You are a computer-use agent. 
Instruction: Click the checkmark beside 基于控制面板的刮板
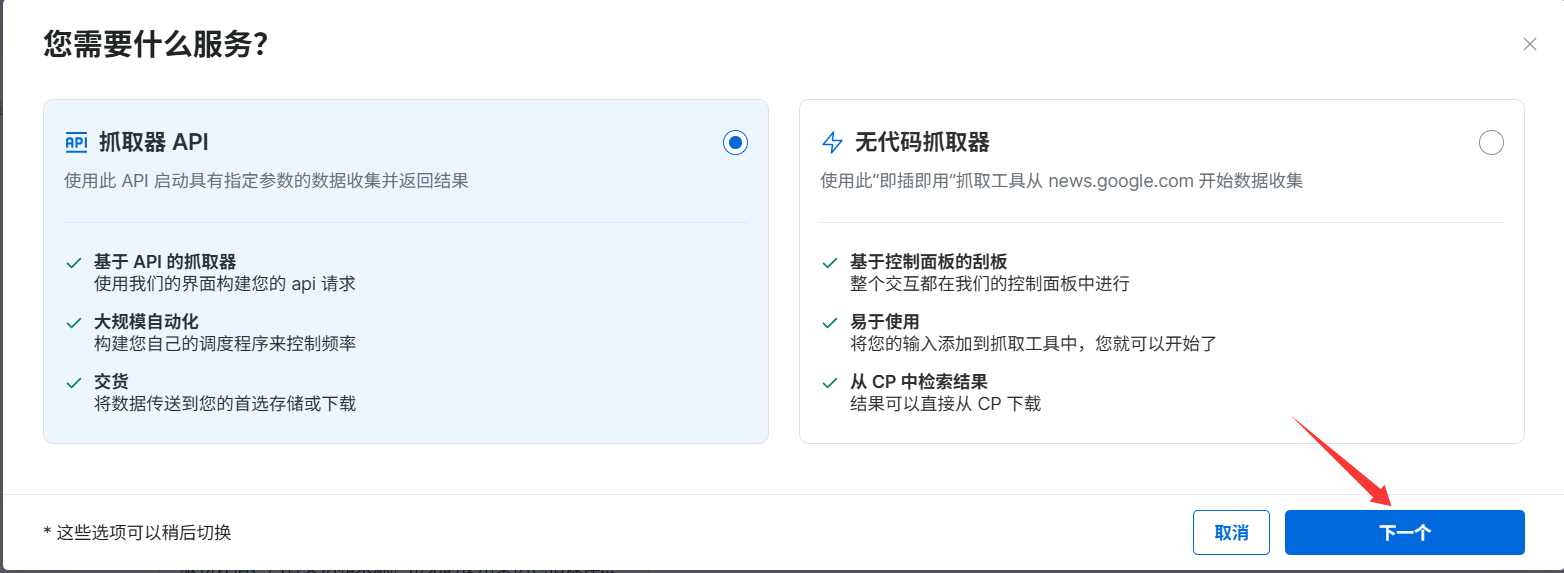pos(829,263)
